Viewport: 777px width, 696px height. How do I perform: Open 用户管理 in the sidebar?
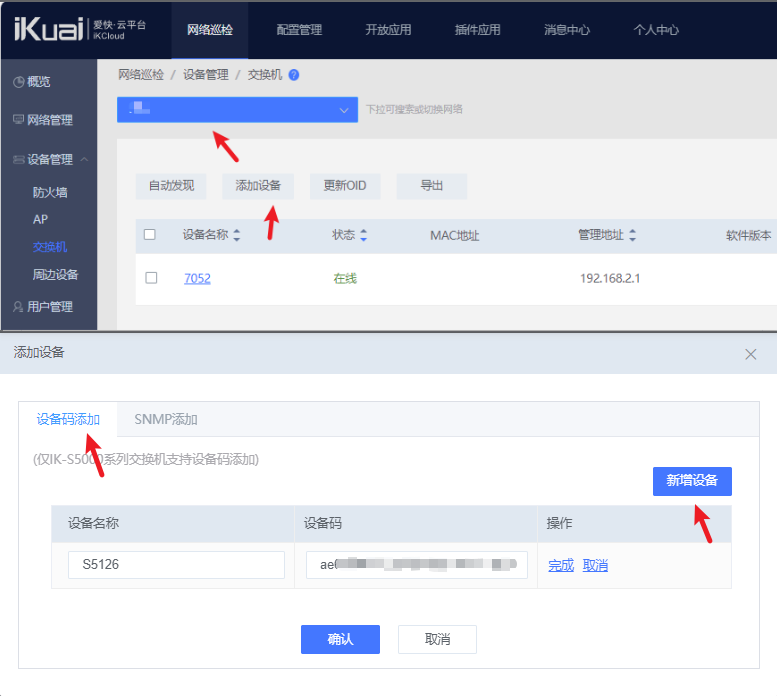[x=50, y=307]
